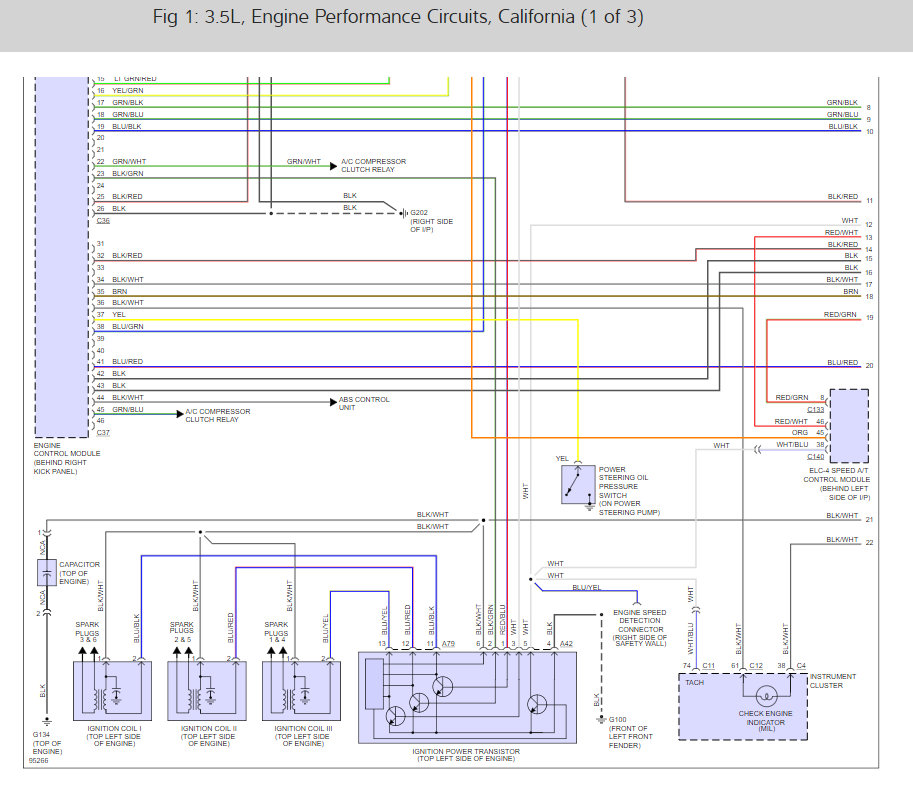Click the G202 (RIGHT SIDE OF I/P) label
Viewport: 913px width, 794px height.
(431, 221)
